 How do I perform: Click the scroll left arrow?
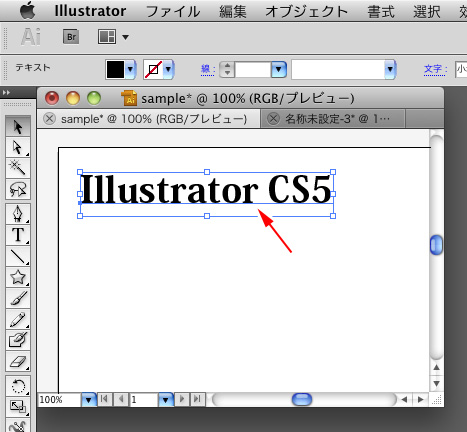(404, 399)
